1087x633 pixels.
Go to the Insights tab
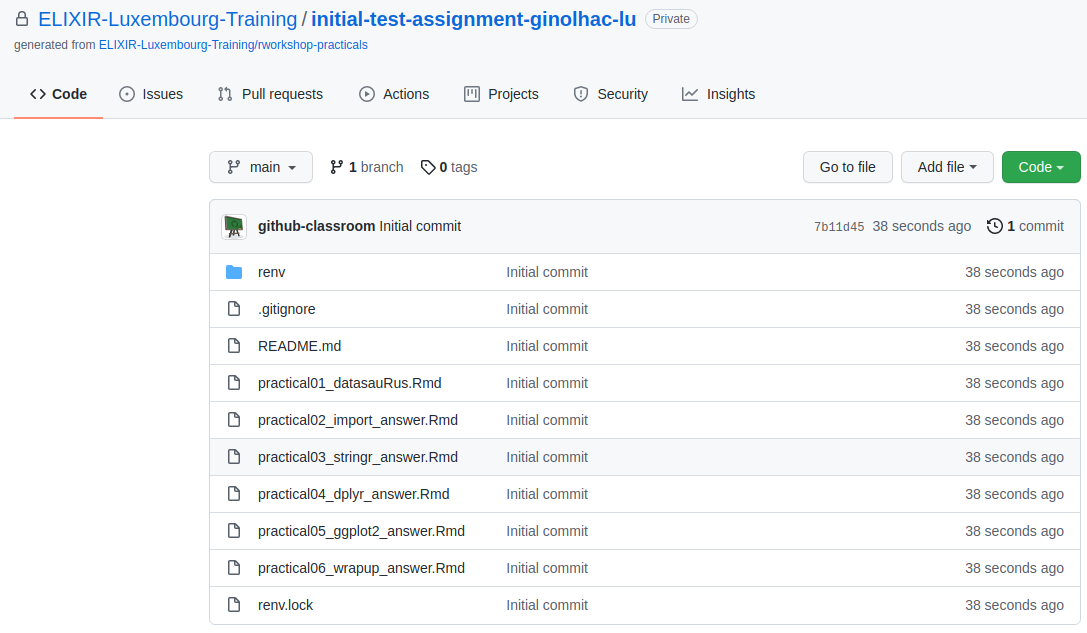point(718,94)
